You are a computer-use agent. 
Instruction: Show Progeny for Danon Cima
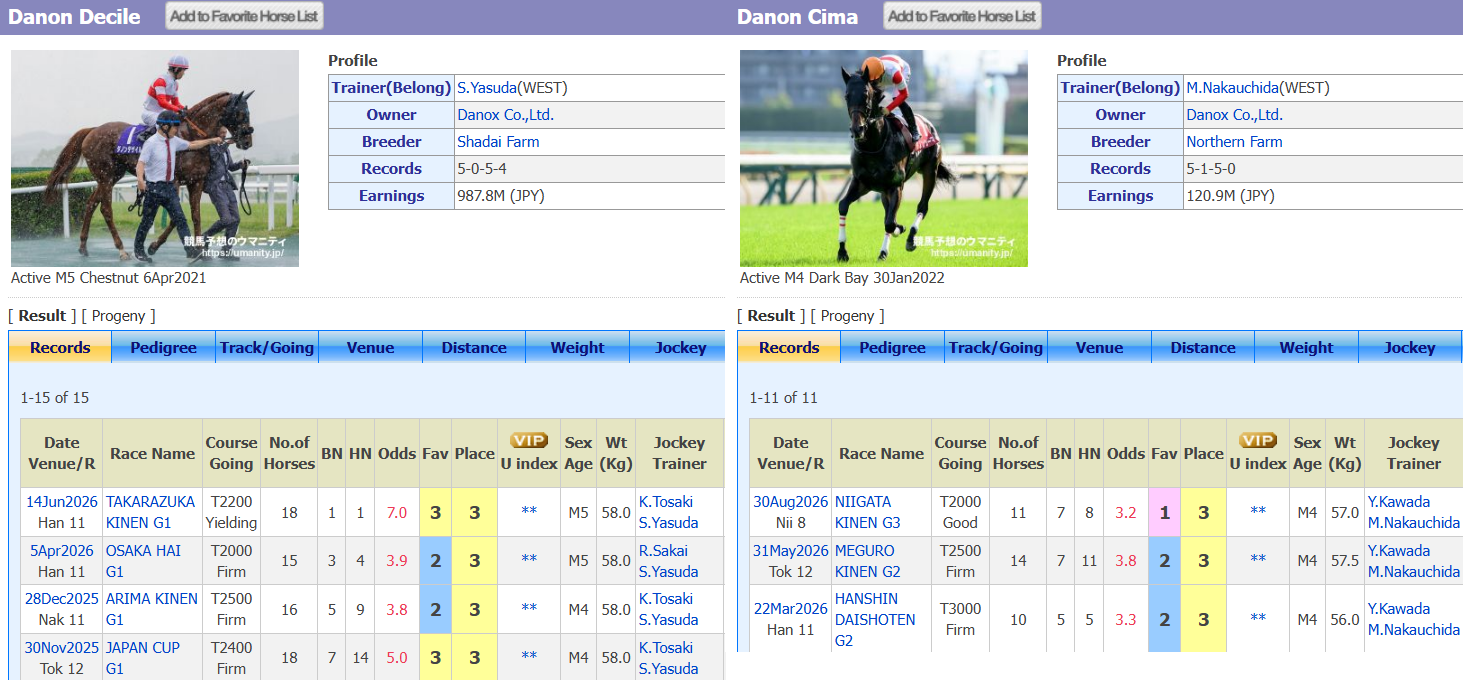coord(848,316)
